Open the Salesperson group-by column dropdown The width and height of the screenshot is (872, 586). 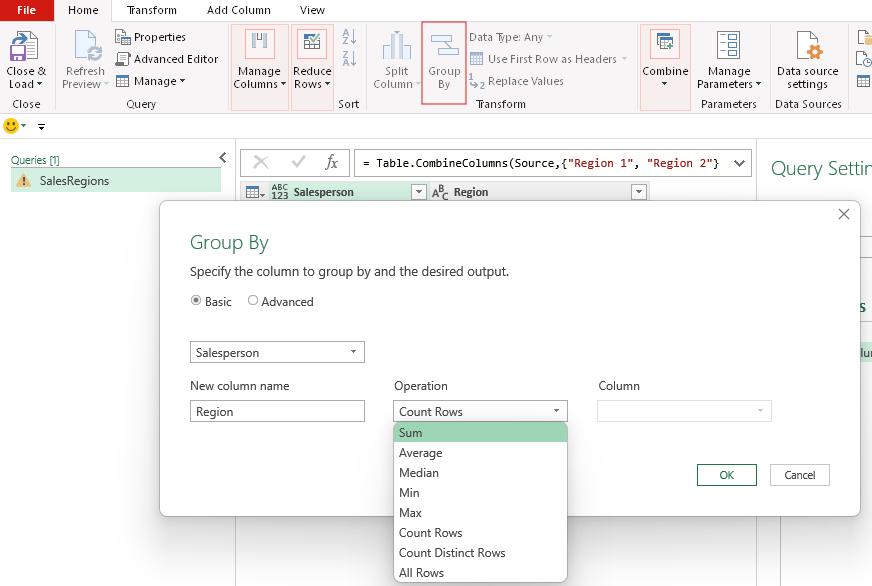(277, 352)
